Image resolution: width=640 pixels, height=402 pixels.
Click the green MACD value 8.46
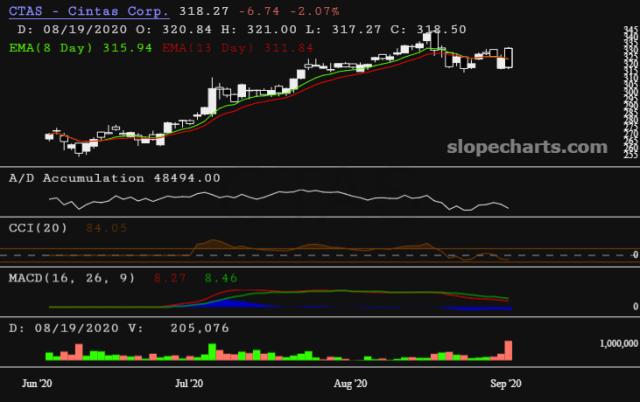click(221, 278)
